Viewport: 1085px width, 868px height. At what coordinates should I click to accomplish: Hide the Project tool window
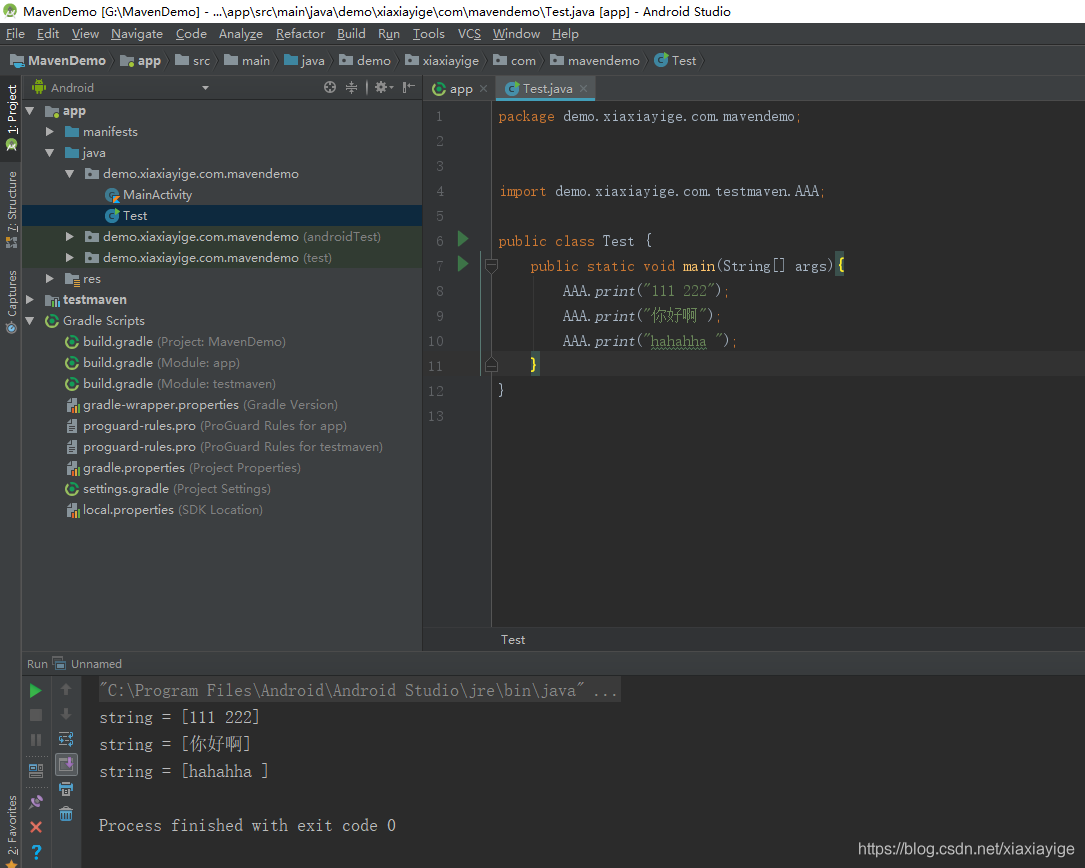click(409, 87)
